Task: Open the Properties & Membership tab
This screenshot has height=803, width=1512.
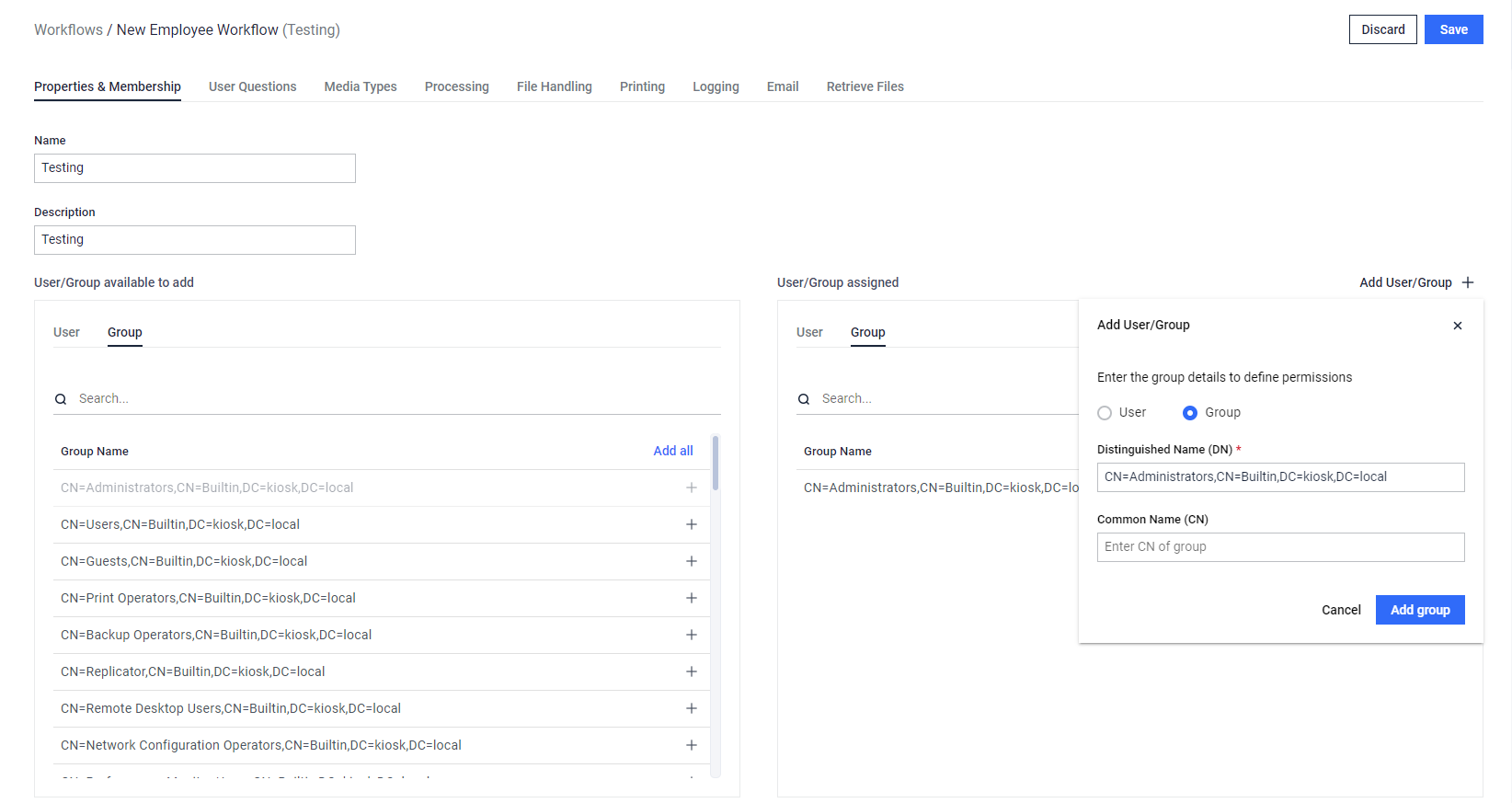Action: pyautogui.click(x=108, y=86)
